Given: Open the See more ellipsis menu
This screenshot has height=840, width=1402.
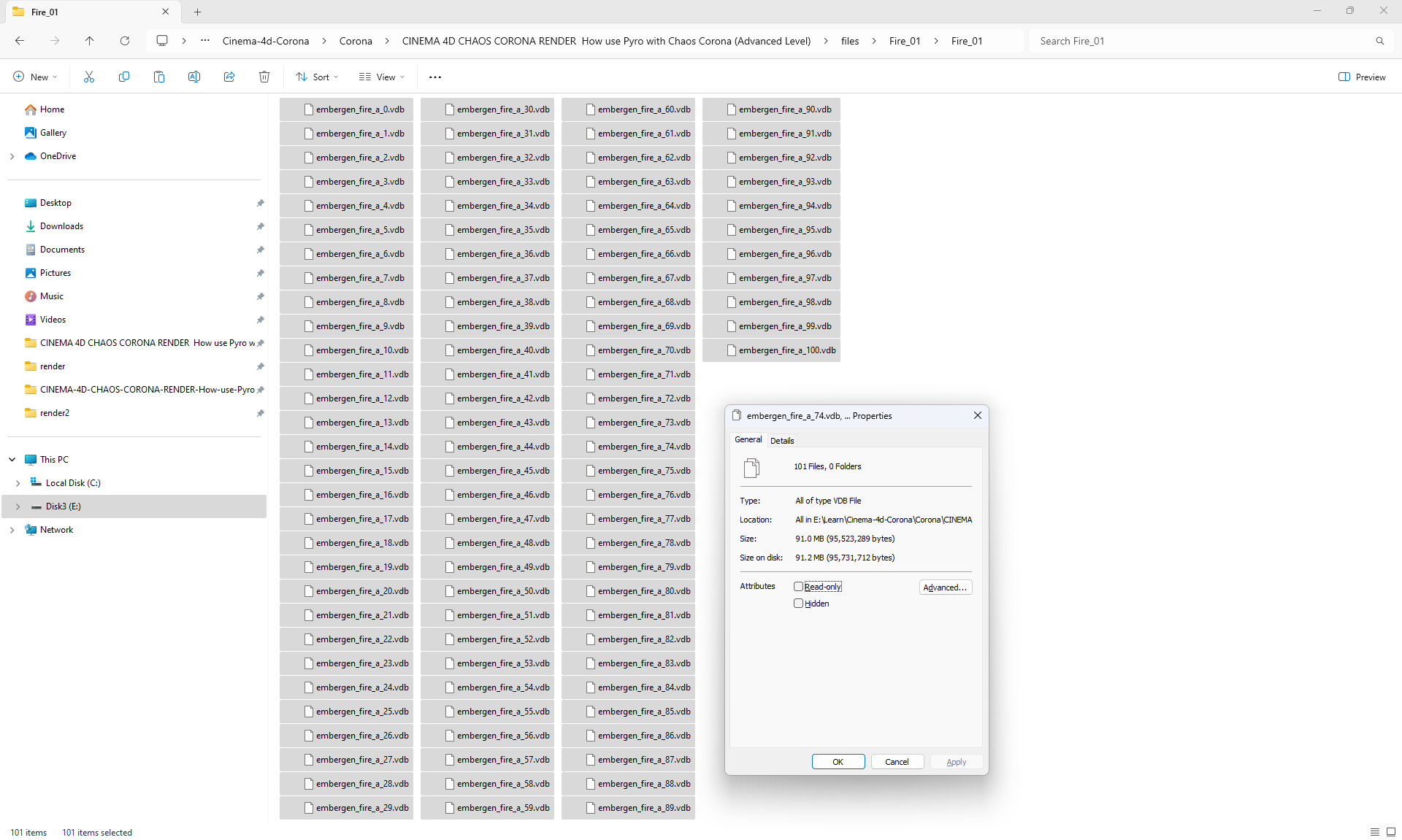Looking at the screenshot, I should point(435,77).
